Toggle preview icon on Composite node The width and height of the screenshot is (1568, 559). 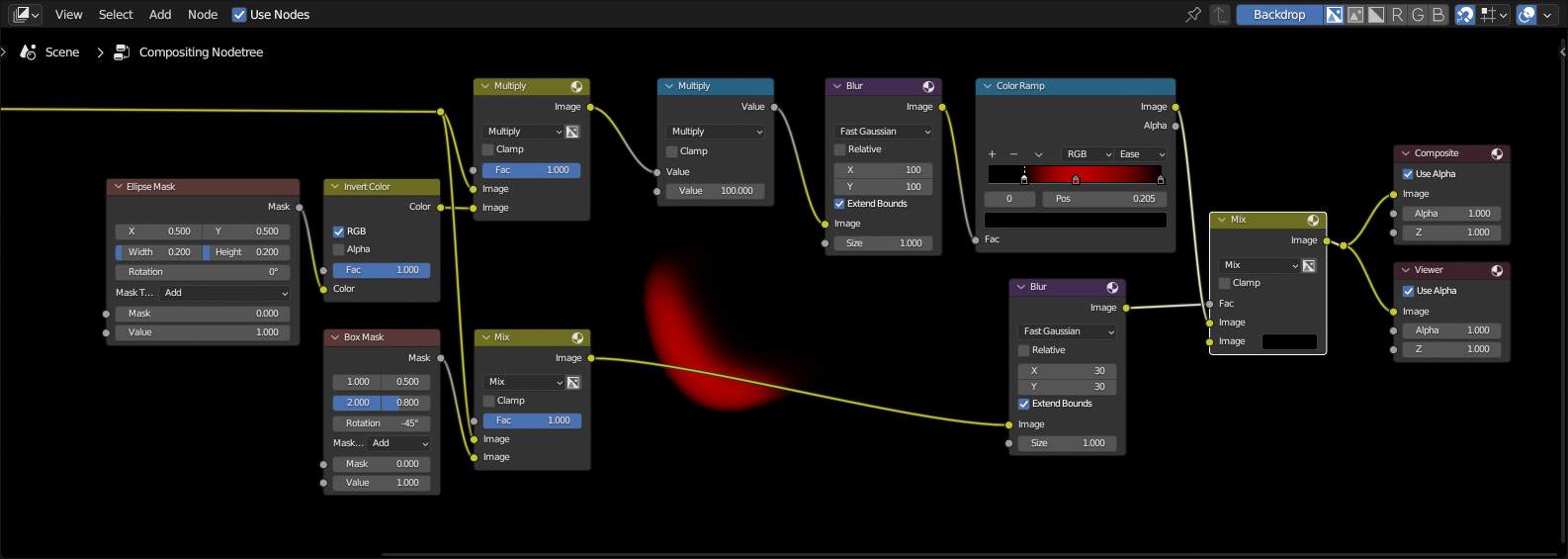(1497, 153)
